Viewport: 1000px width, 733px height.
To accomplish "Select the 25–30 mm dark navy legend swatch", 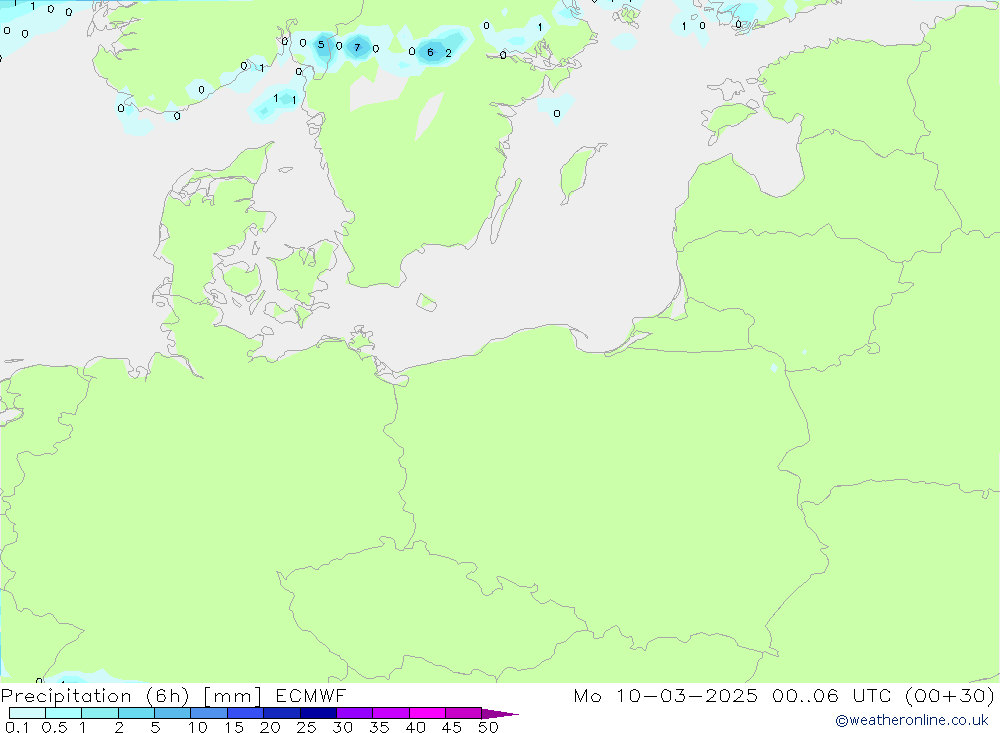I will [318, 713].
